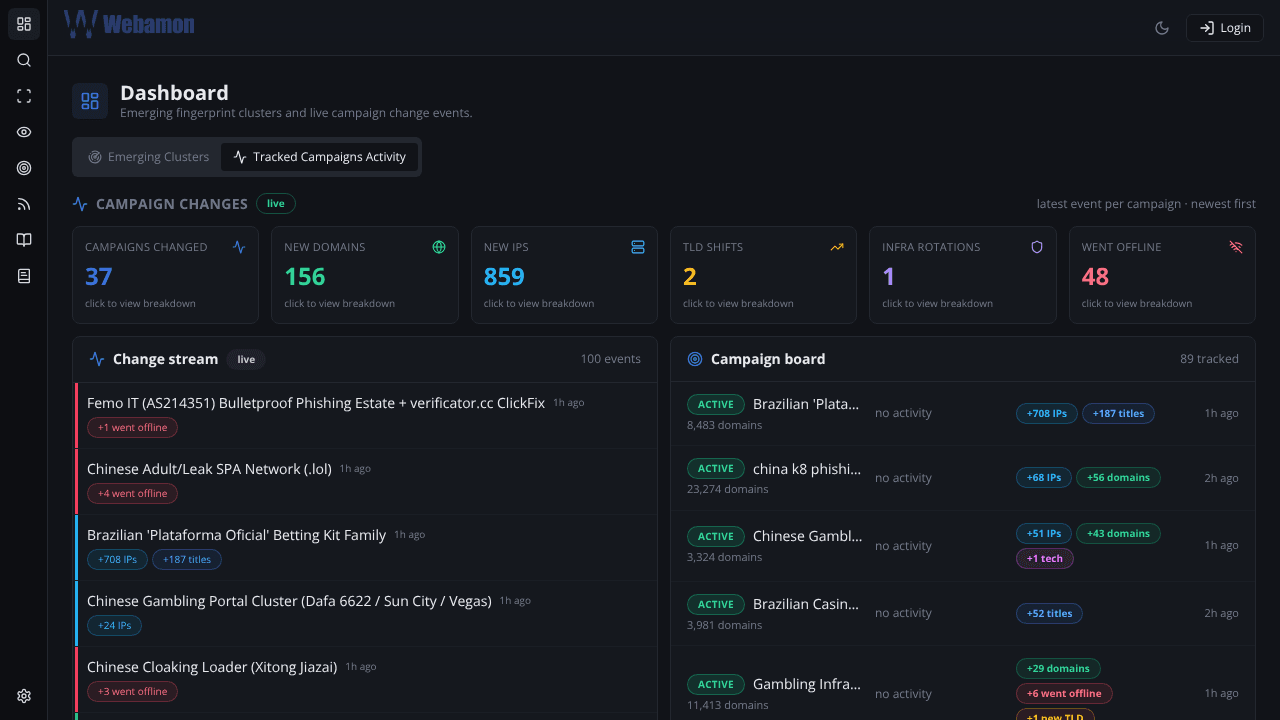Open Brazilian 'Plata... row on Campaign board
The height and width of the screenshot is (720, 1280).
click(963, 413)
